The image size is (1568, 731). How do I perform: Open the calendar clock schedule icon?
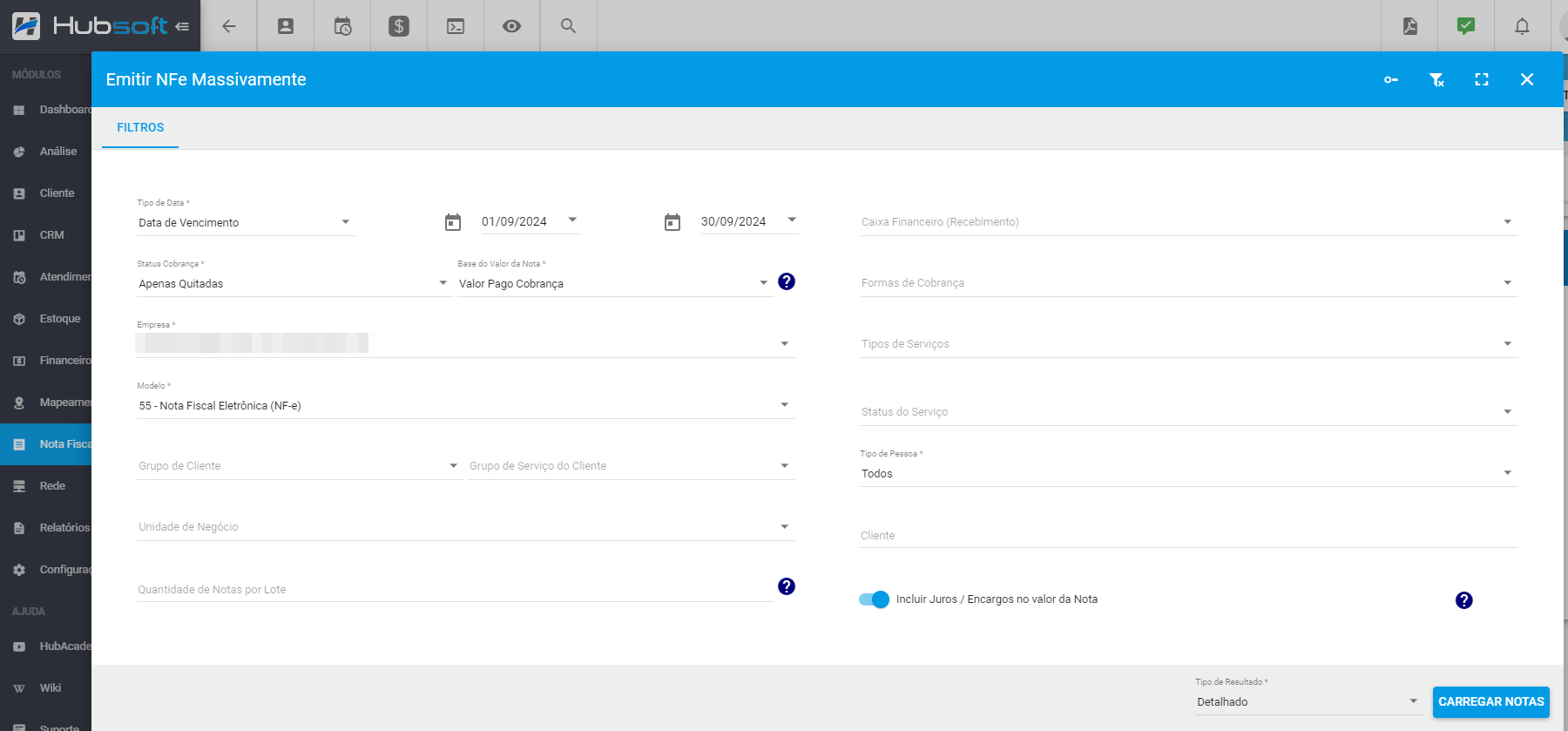click(x=342, y=26)
